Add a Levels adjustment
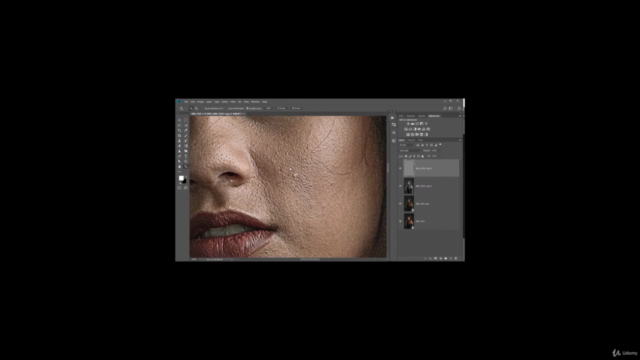This screenshot has width=640, height=360. pyautogui.click(x=413, y=124)
